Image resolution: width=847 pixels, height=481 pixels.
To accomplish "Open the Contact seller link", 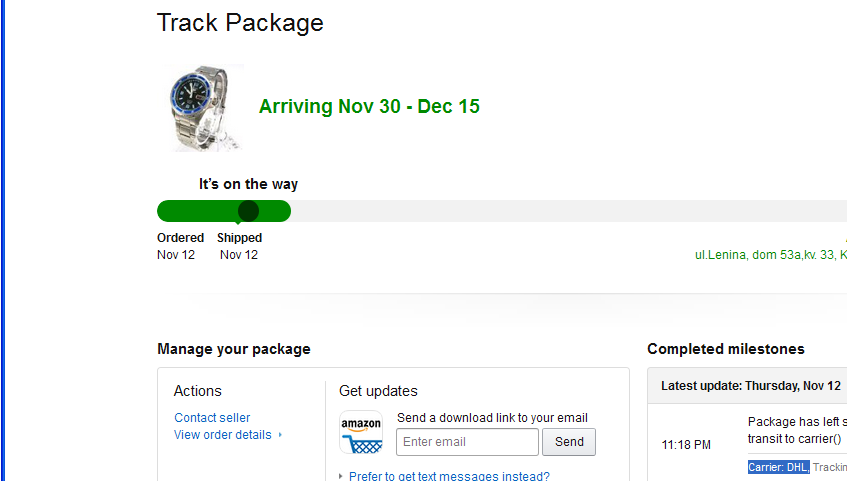I will coord(212,418).
